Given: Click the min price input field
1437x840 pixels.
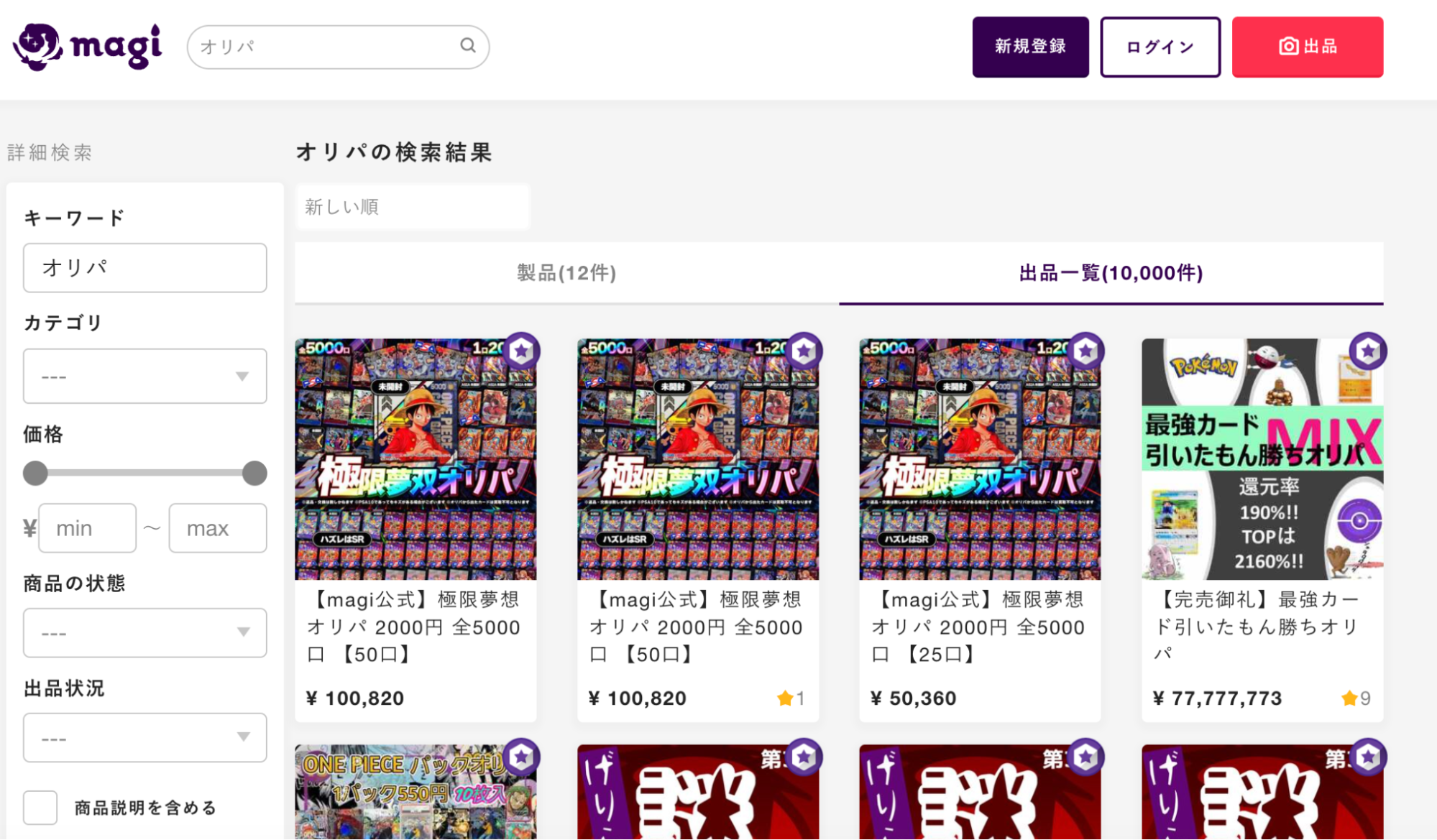Looking at the screenshot, I should tap(88, 528).
